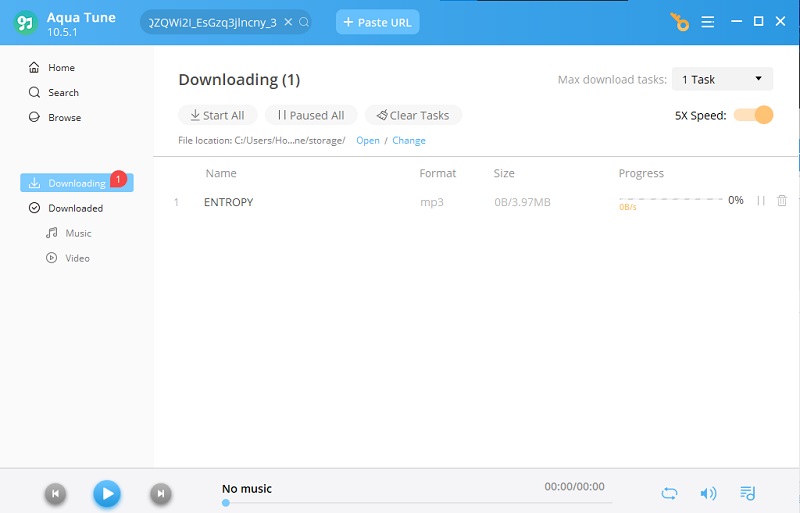
Task: Toggle repeat loop mode
Action: click(x=669, y=493)
